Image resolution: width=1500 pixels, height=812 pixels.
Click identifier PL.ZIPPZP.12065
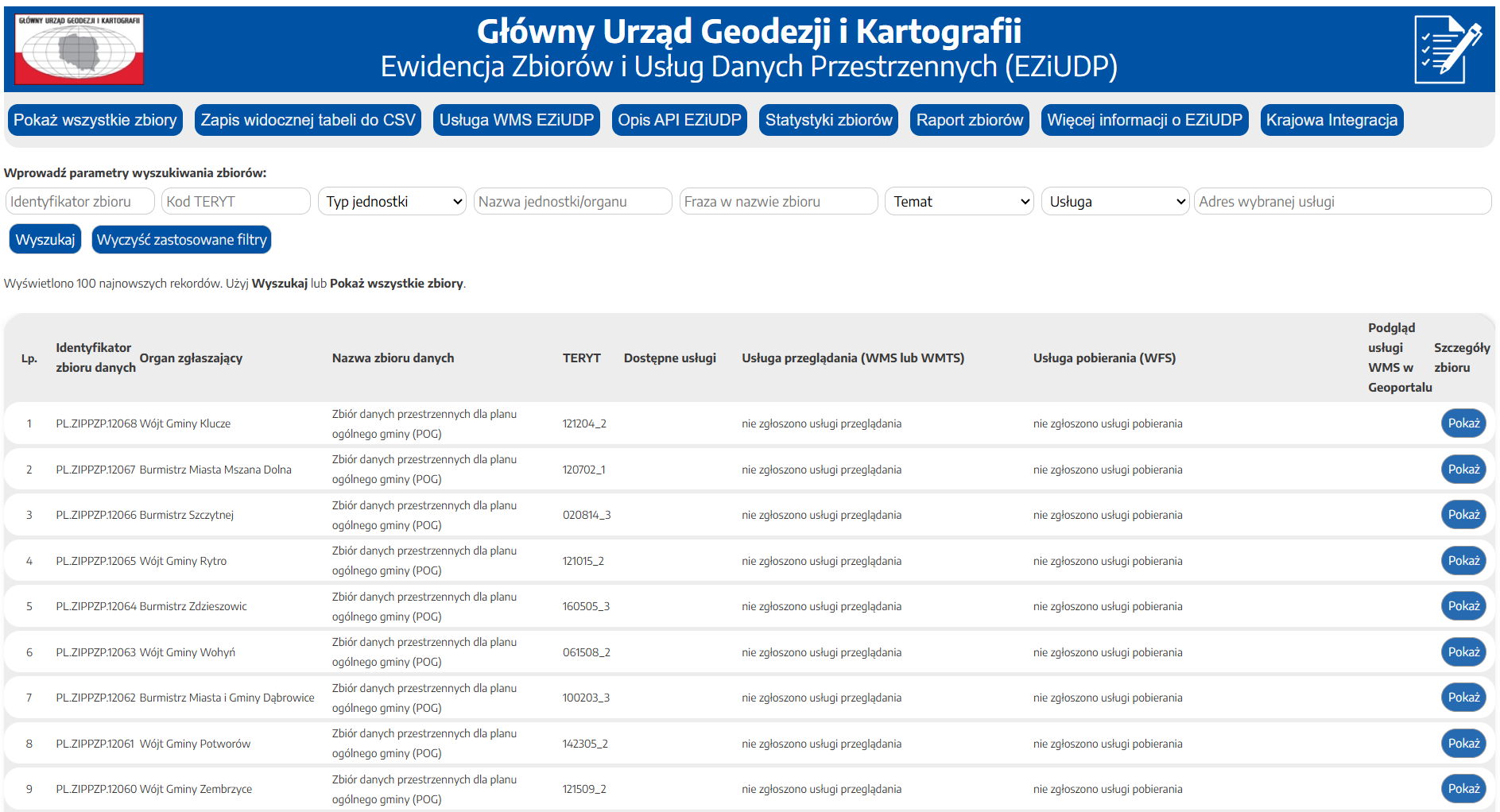point(96,561)
